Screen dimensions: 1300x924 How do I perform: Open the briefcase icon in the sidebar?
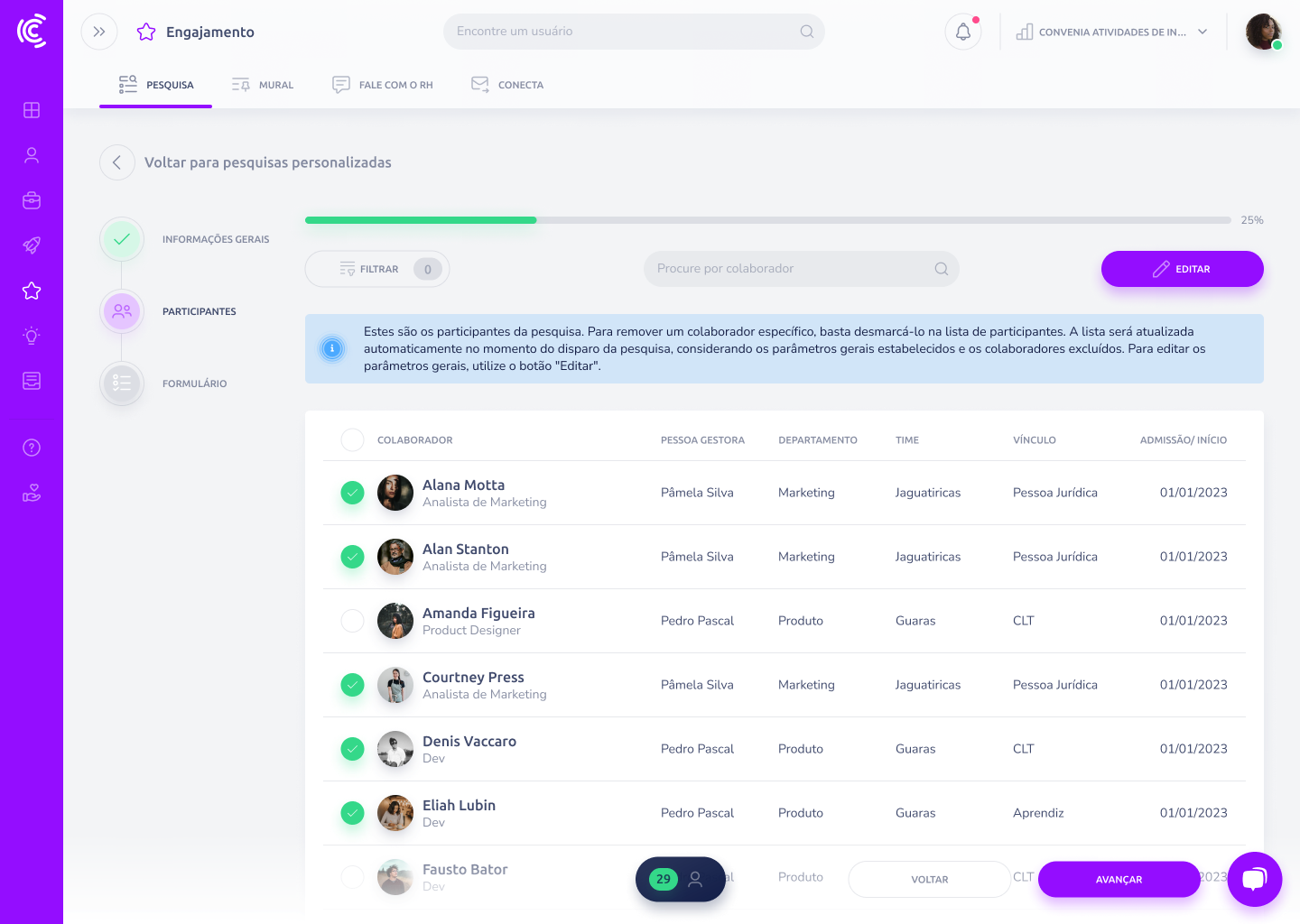32,200
